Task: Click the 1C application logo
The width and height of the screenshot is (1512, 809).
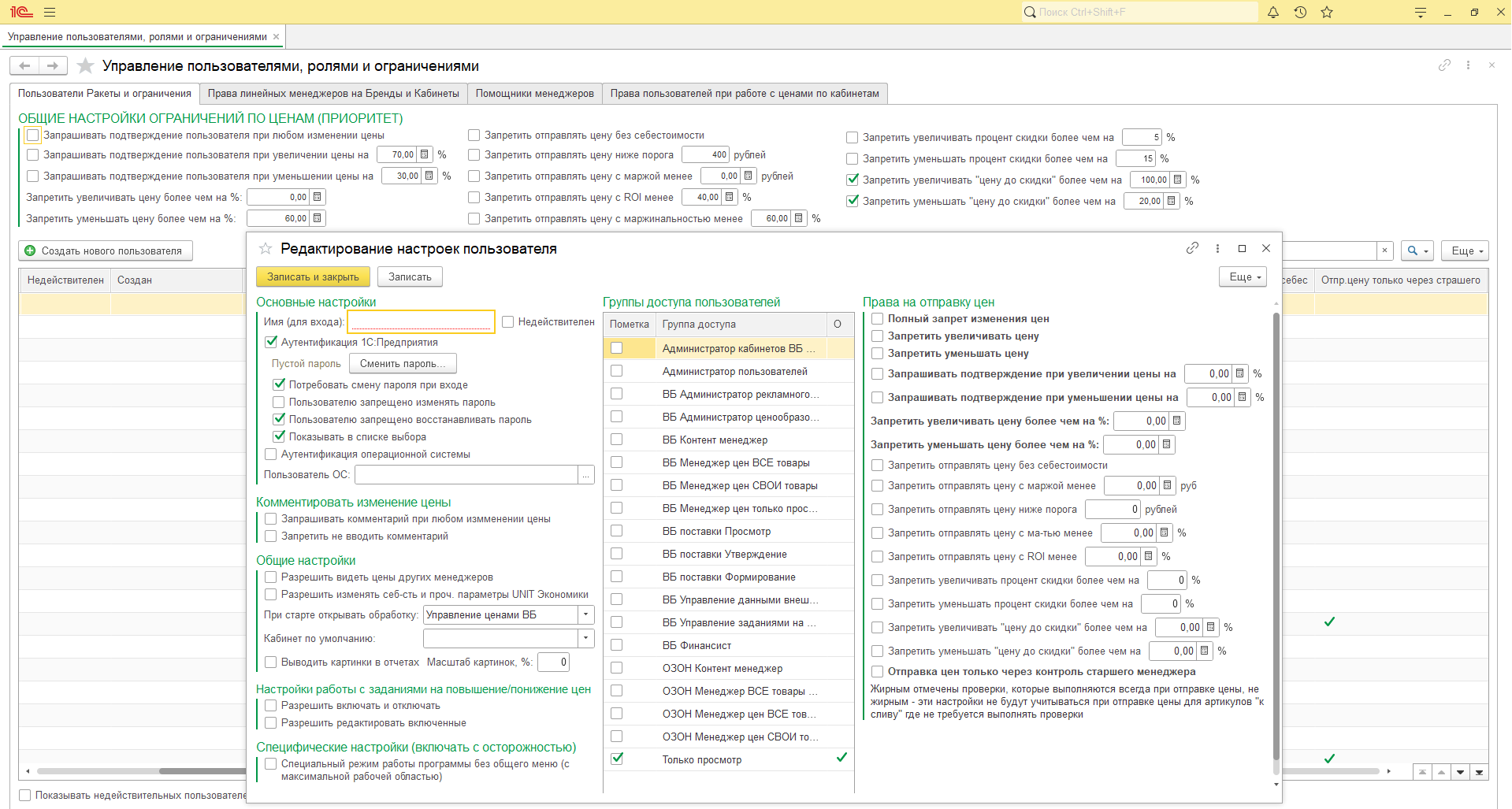Action: tap(21, 12)
